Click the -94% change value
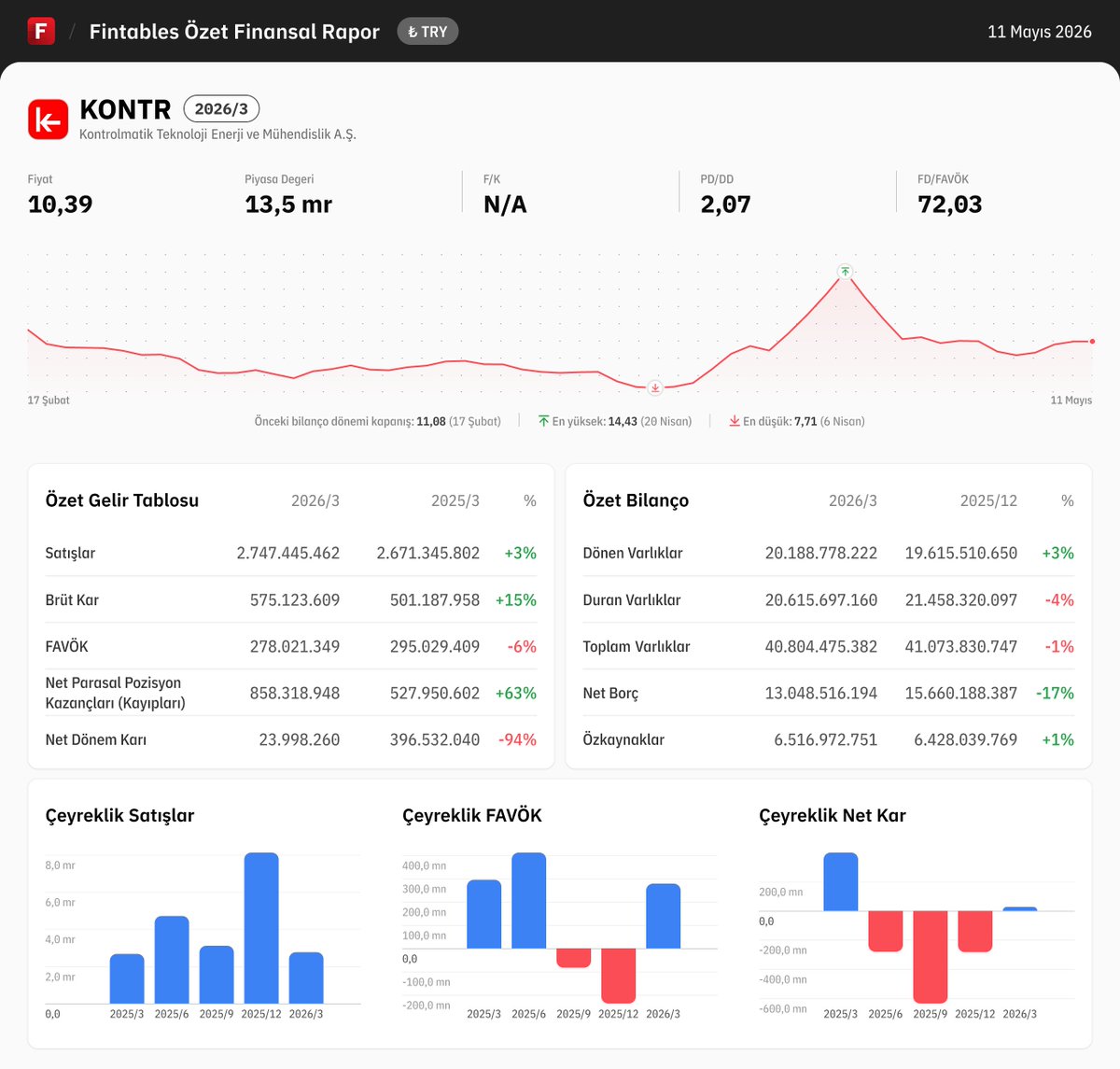Viewport: 1120px width, 1069px height. (518, 739)
